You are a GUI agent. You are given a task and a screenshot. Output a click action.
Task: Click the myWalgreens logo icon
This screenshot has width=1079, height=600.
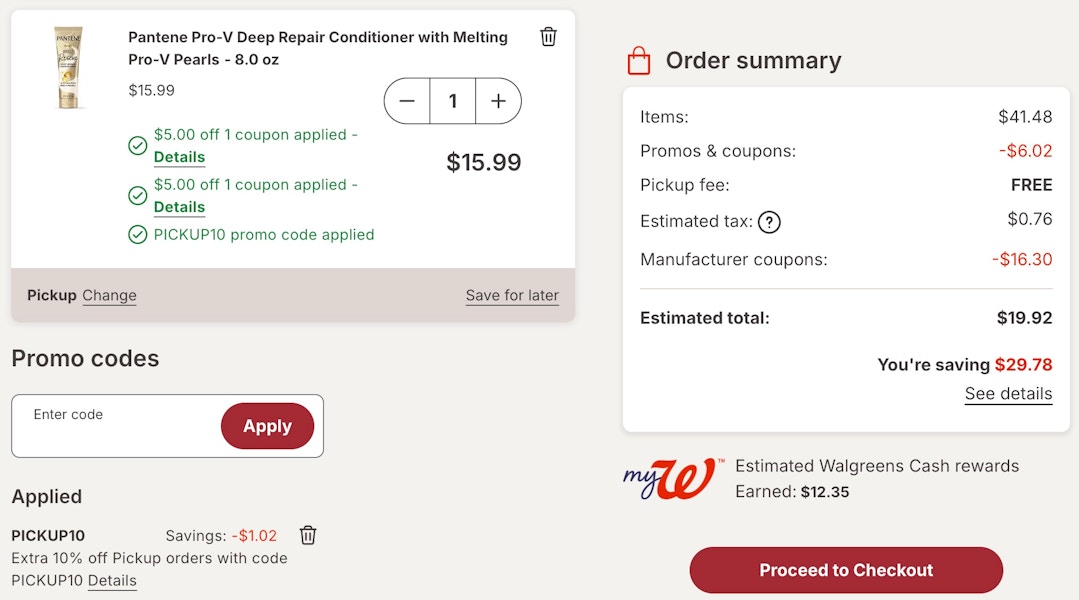pyautogui.click(x=672, y=478)
